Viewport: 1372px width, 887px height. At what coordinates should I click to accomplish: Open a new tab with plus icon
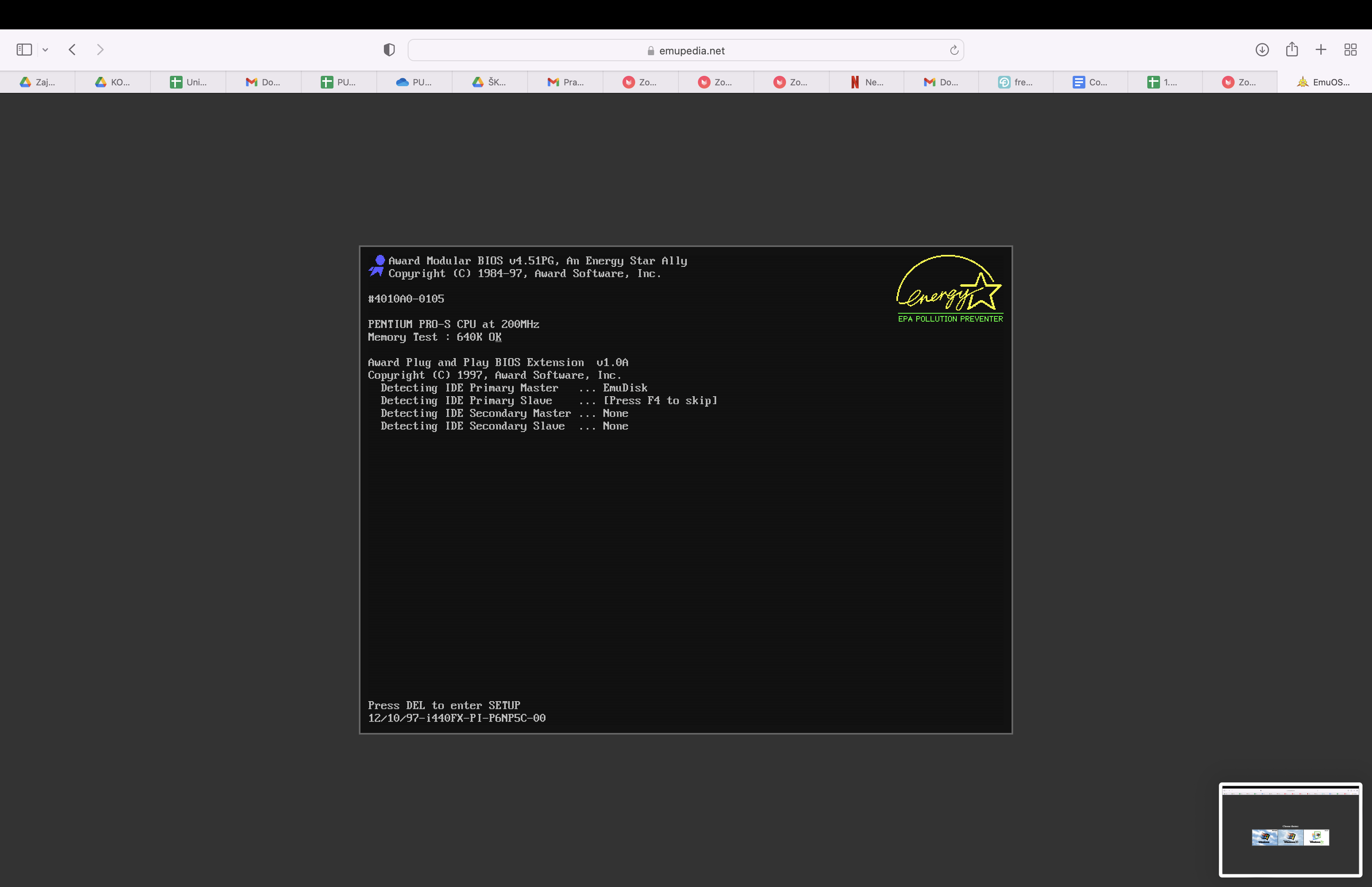click(1321, 50)
